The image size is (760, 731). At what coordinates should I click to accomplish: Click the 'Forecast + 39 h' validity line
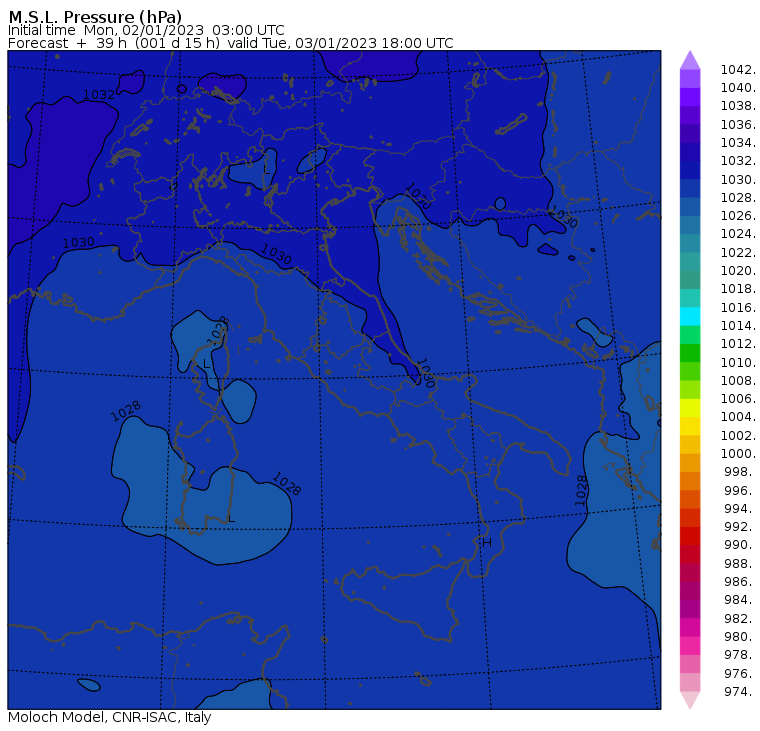point(230,43)
